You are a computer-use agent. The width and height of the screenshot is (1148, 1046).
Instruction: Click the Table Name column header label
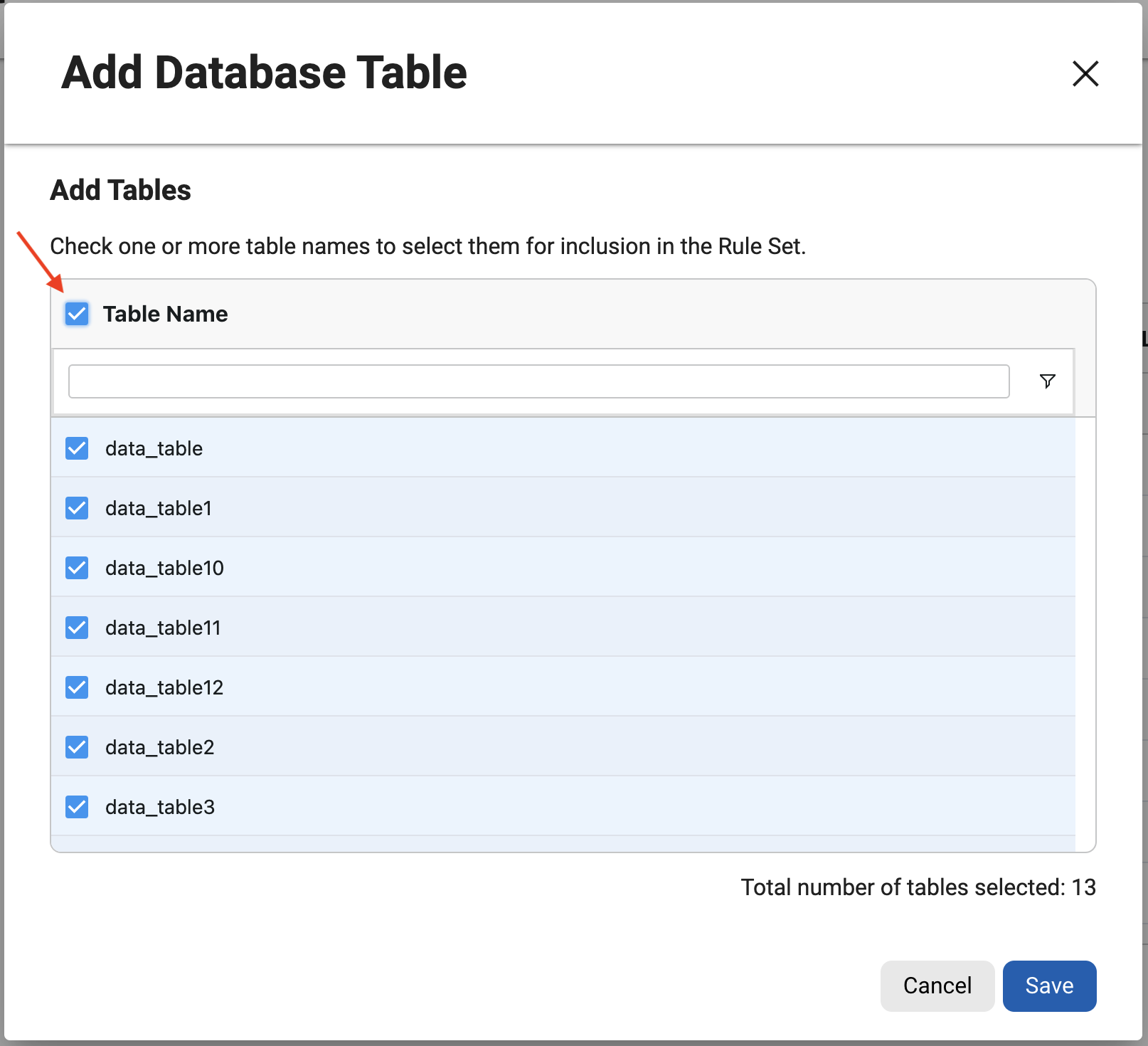(x=165, y=314)
